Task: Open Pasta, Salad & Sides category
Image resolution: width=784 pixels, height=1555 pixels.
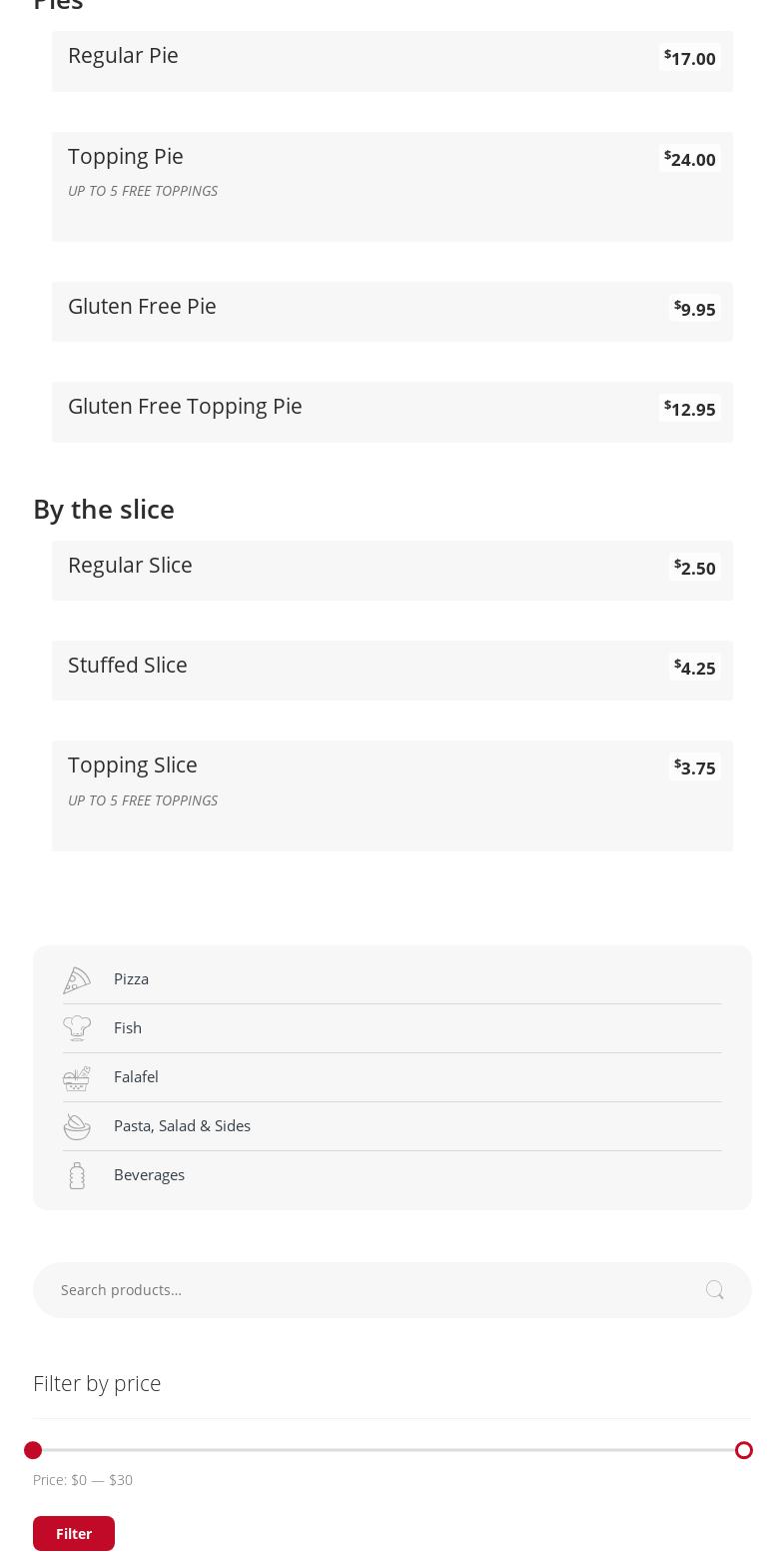Action: tap(182, 1126)
